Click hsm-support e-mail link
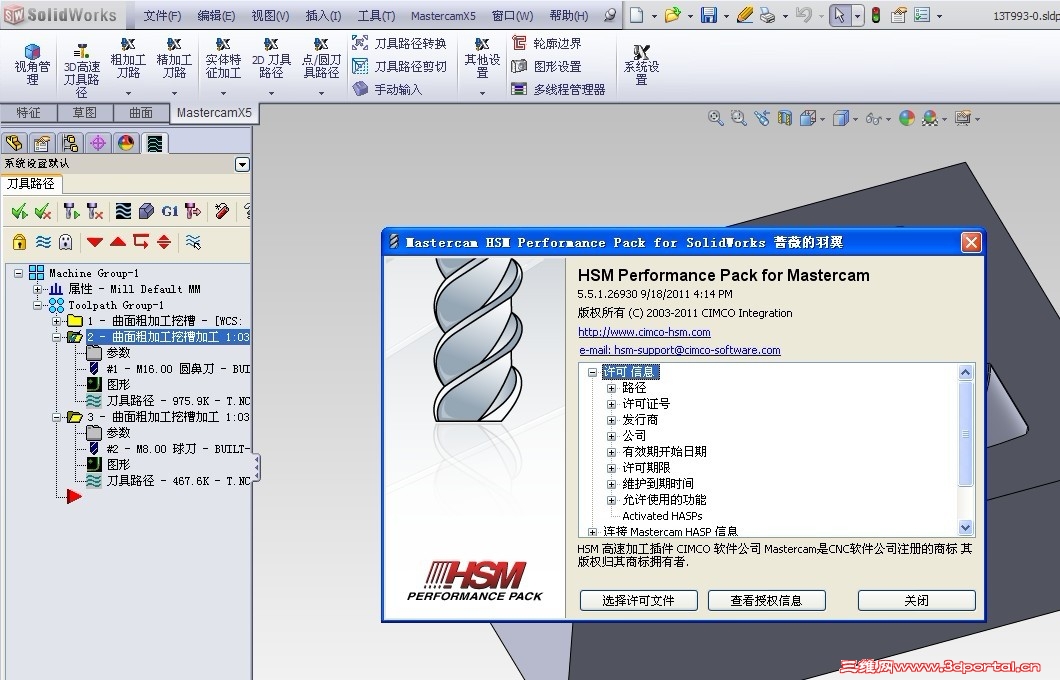The width and height of the screenshot is (1060, 680). [x=680, y=350]
